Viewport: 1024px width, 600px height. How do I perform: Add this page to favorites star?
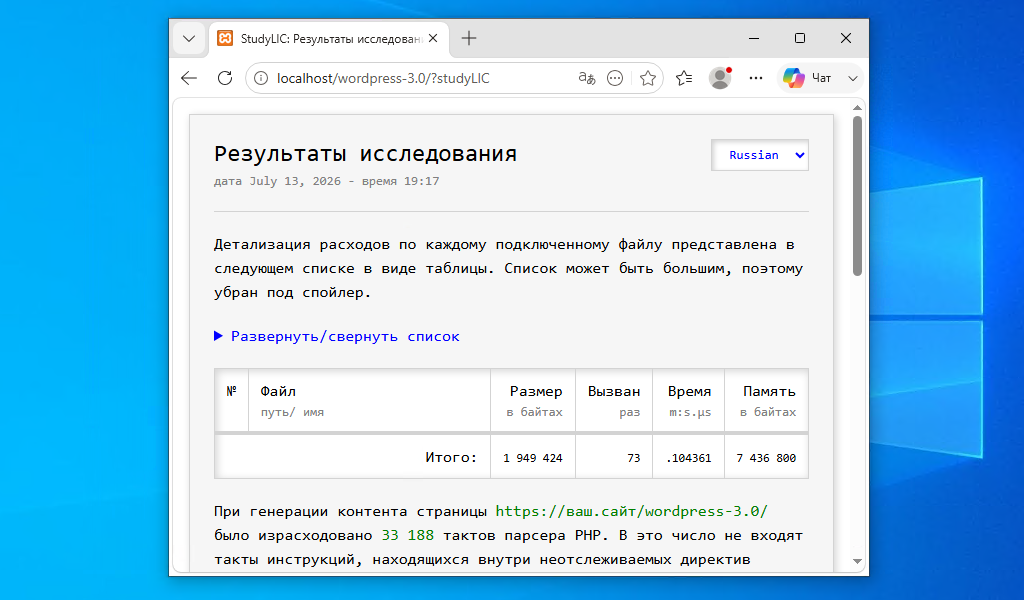(648, 78)
